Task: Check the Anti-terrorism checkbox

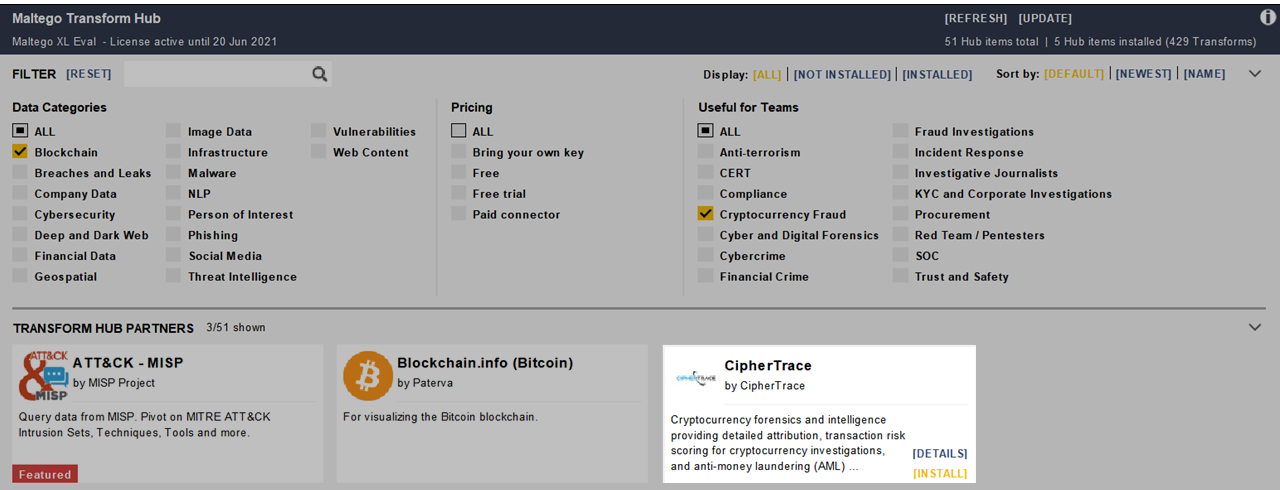Action: (x=705, y=152)
